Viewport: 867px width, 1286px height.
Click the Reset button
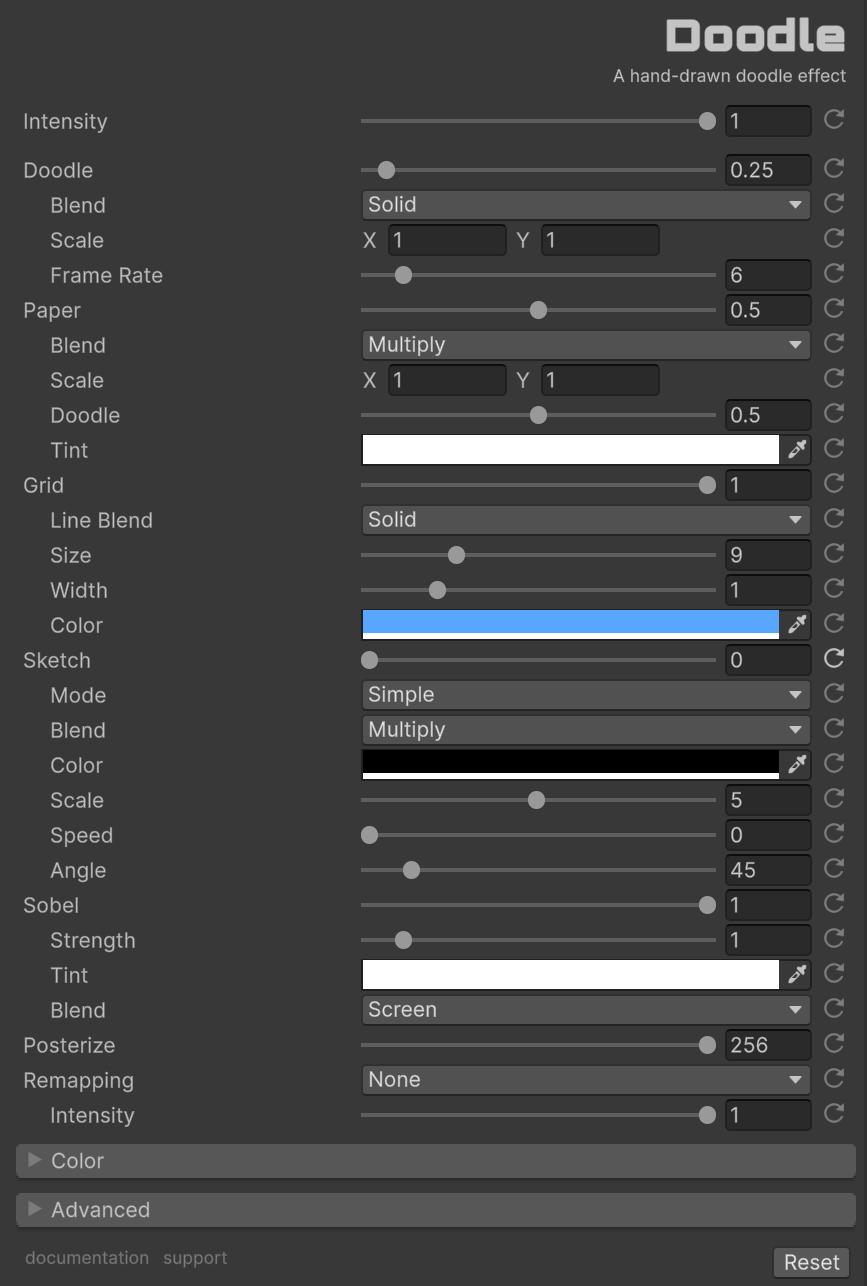pos(811,1262)
